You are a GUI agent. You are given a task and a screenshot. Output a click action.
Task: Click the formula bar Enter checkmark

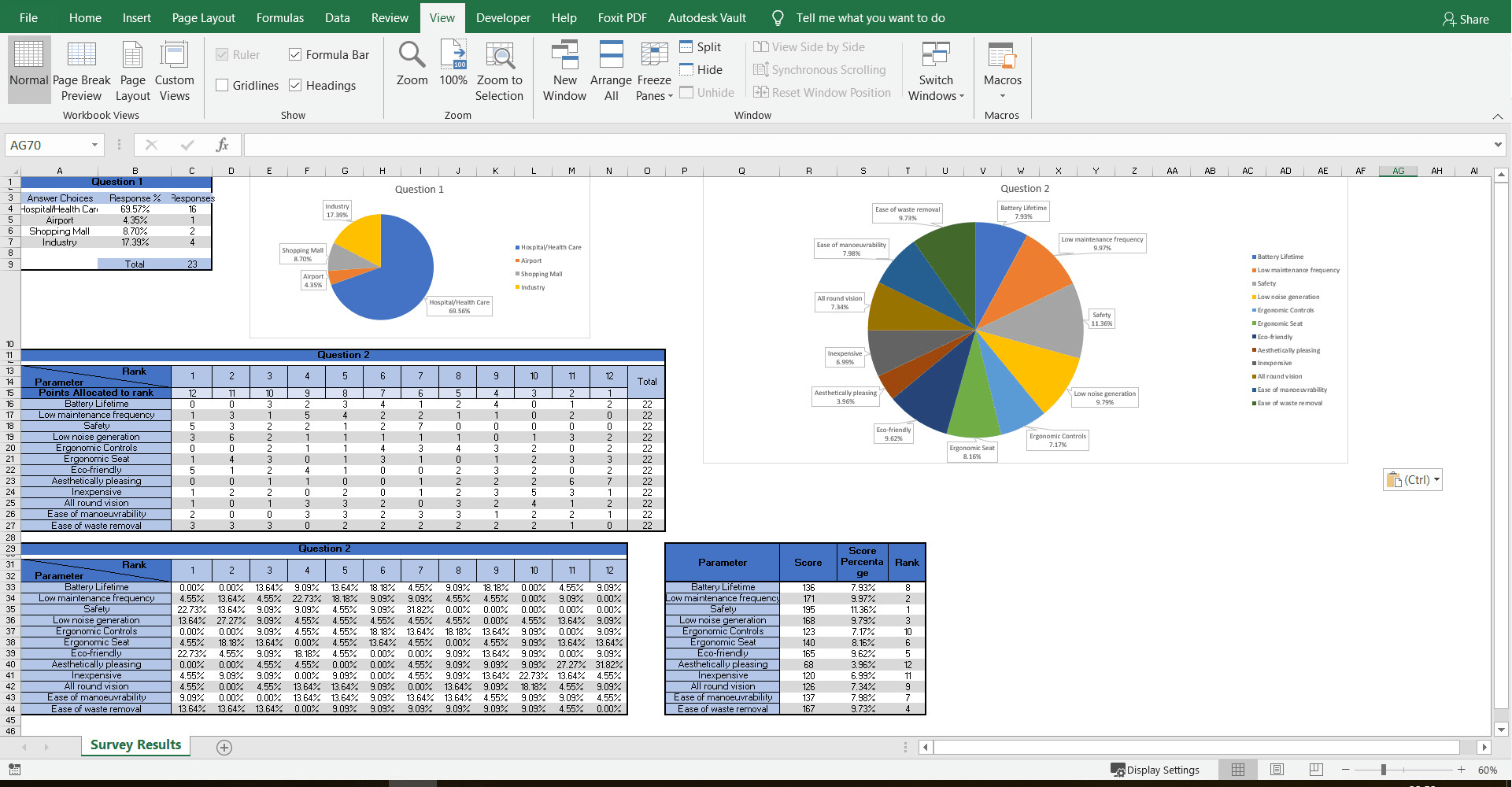187,145
